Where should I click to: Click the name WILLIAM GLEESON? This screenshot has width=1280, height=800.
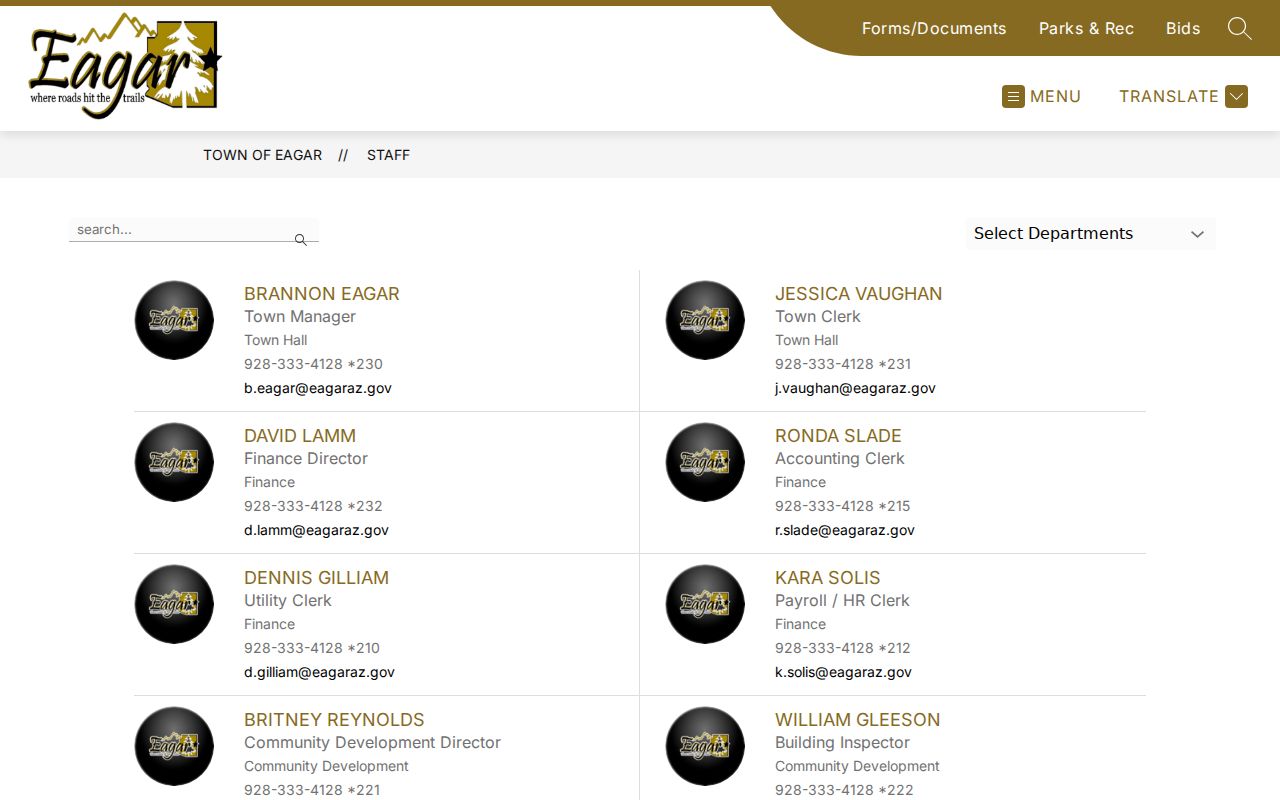pyautogui.click(x=858, y=719)
